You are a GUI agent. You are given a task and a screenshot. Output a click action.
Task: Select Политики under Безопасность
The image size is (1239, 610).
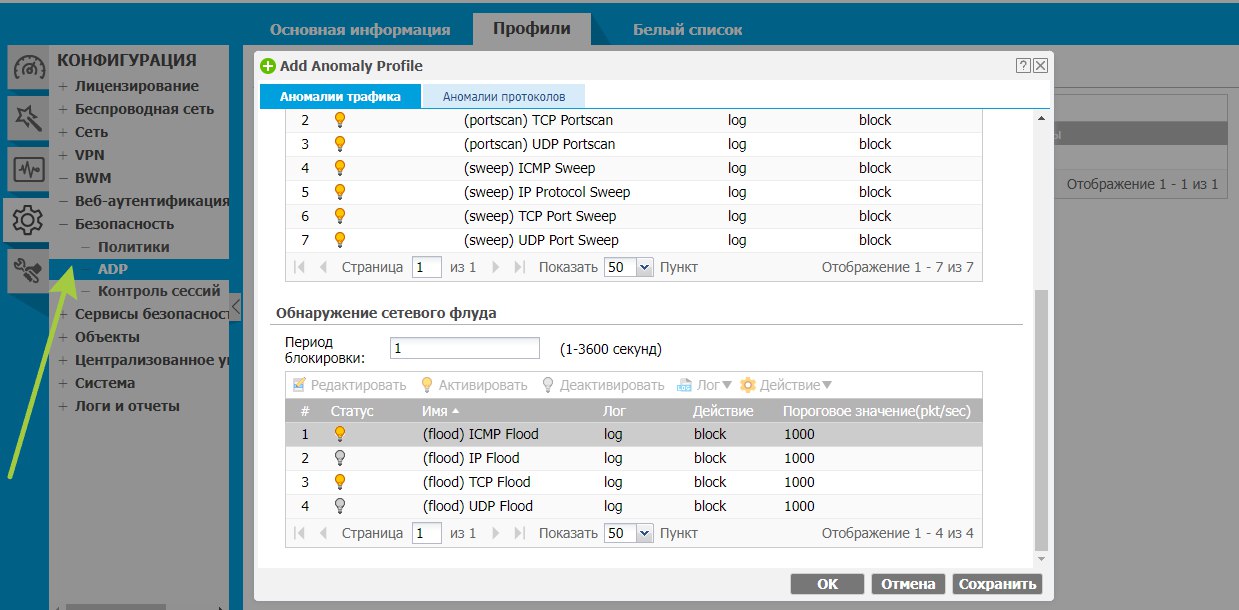coord(134,247)
